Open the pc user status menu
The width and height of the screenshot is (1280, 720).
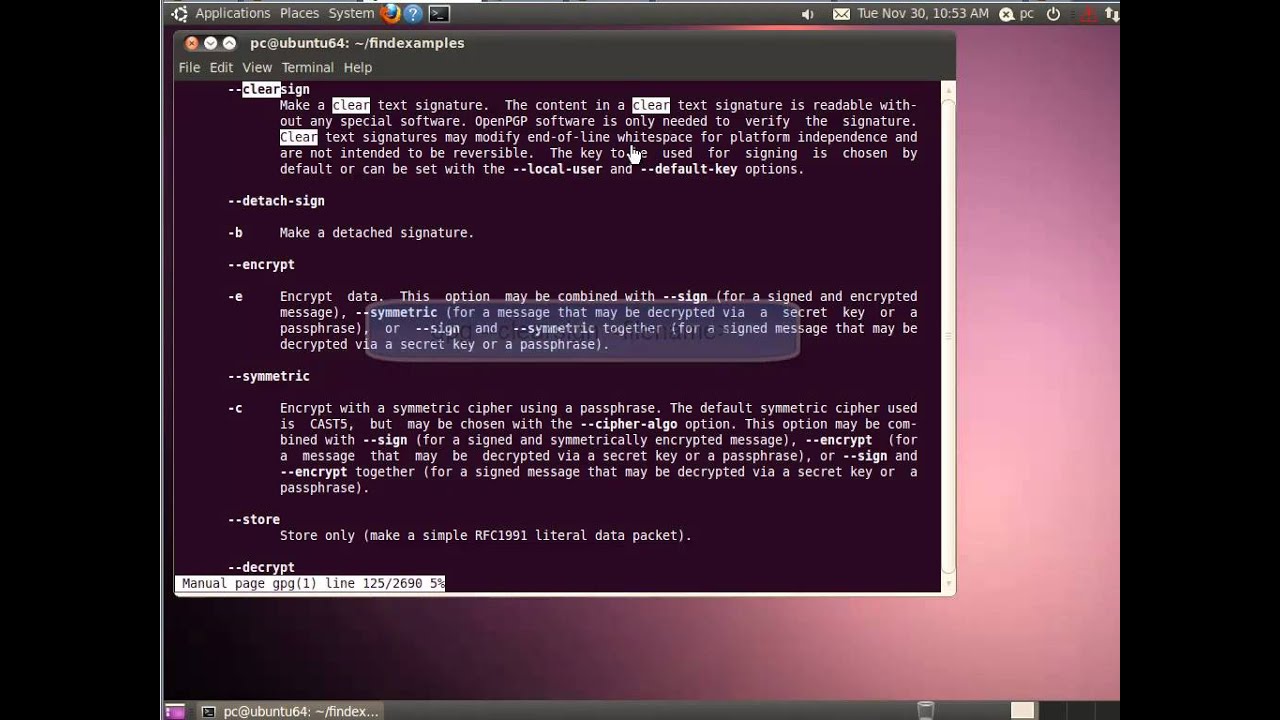pos(1016,14)
